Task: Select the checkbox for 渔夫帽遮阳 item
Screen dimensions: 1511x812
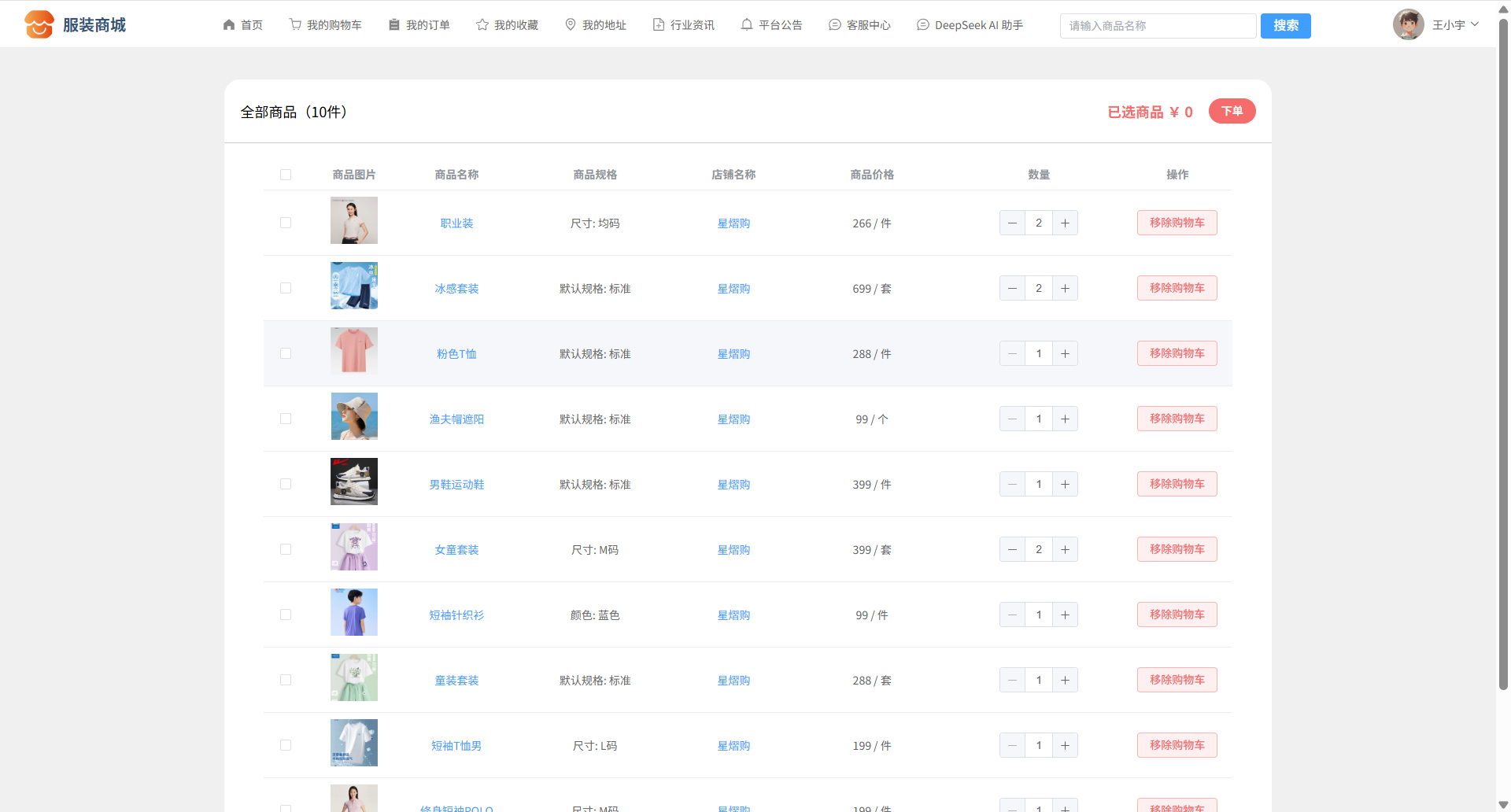Action: [x=286, y=419]
